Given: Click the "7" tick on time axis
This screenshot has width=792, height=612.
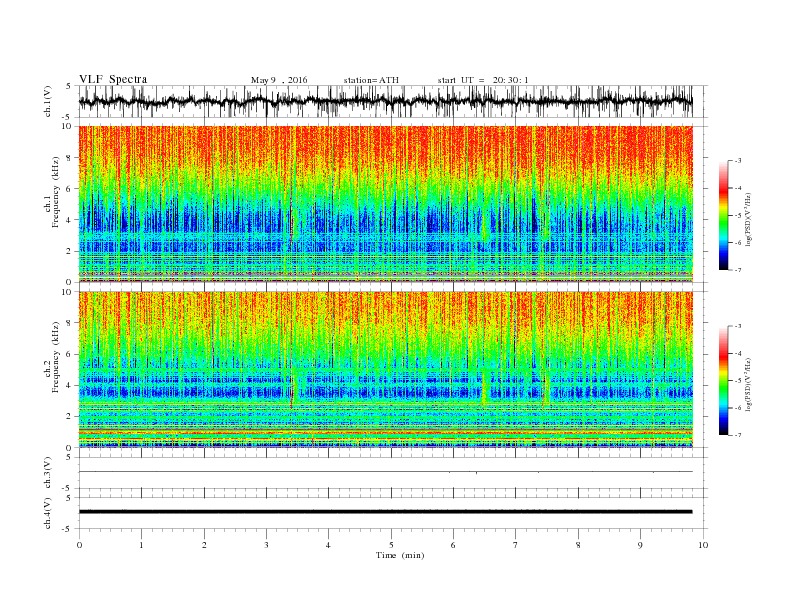Looking at the screenshot, I should (x=516, y=545).
